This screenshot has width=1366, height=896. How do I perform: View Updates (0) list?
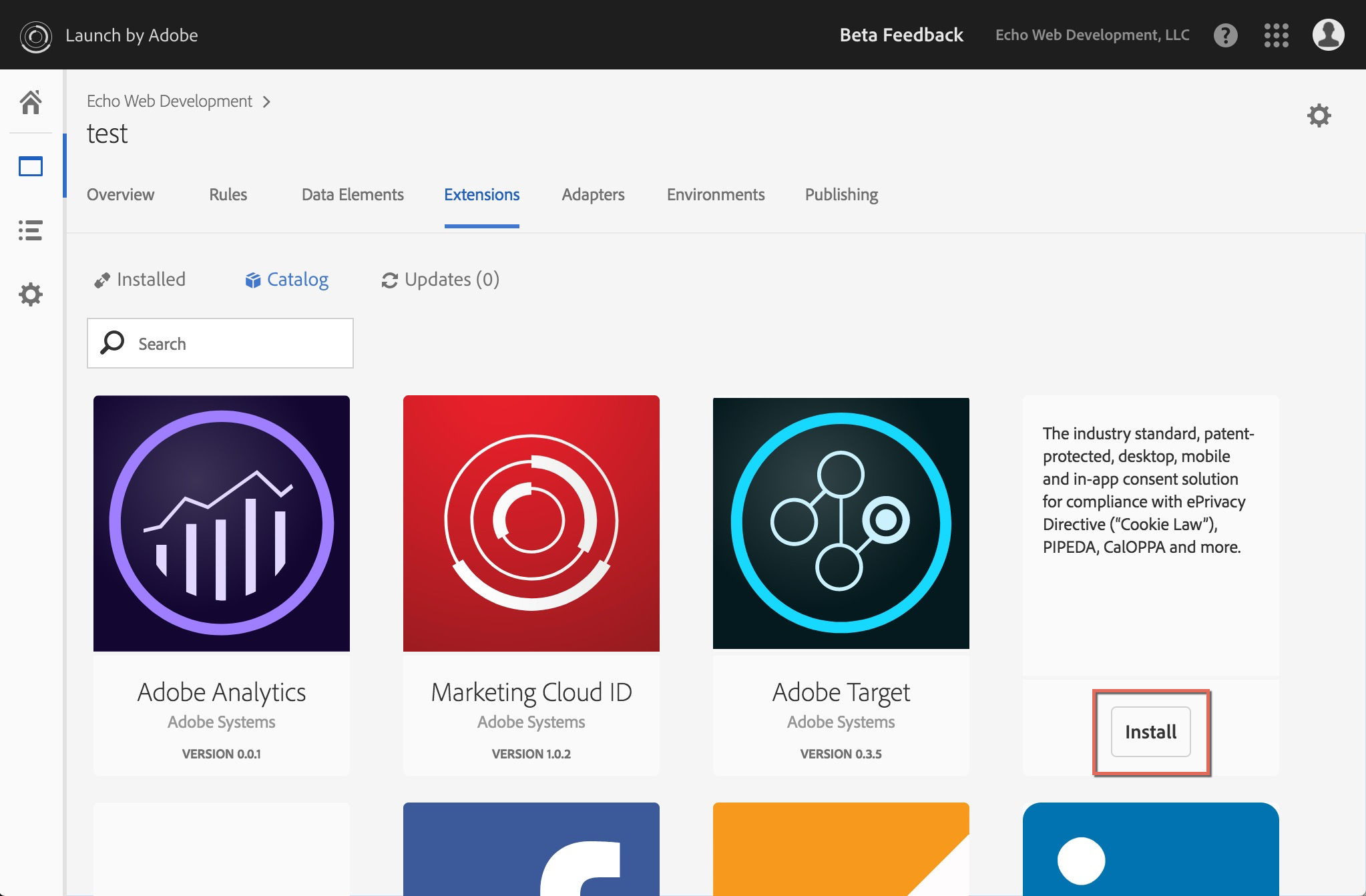441,280
